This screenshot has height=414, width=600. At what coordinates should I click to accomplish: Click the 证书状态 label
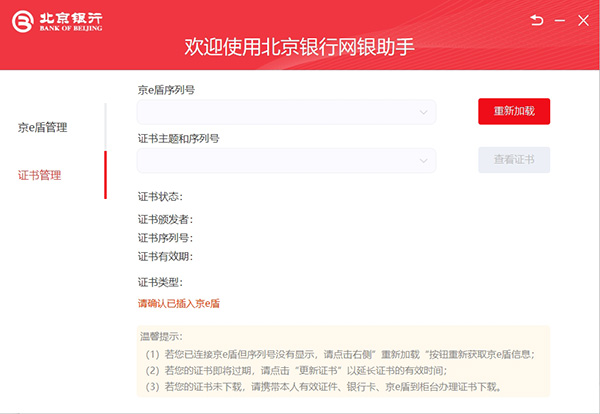coord(160,197)
